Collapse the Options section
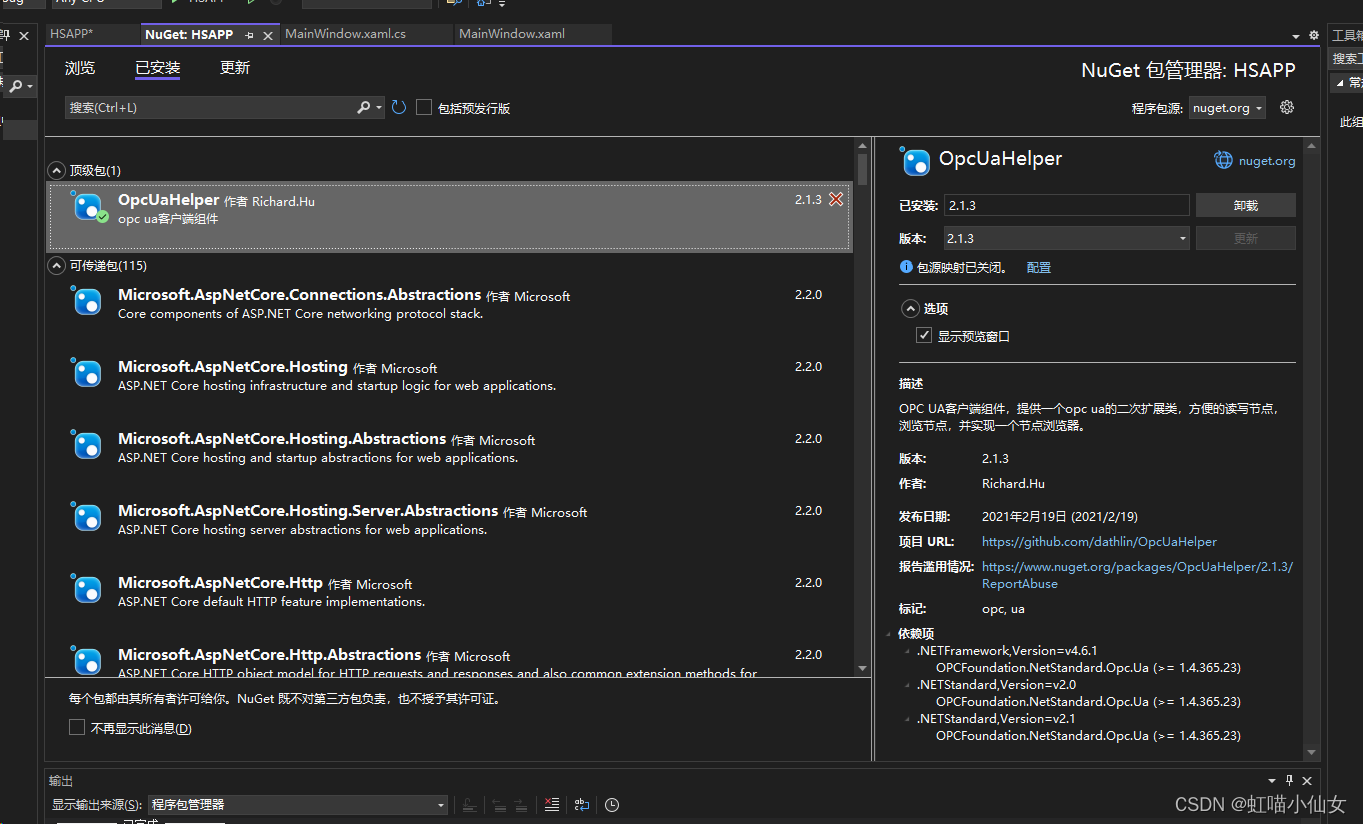 [910, 308]
